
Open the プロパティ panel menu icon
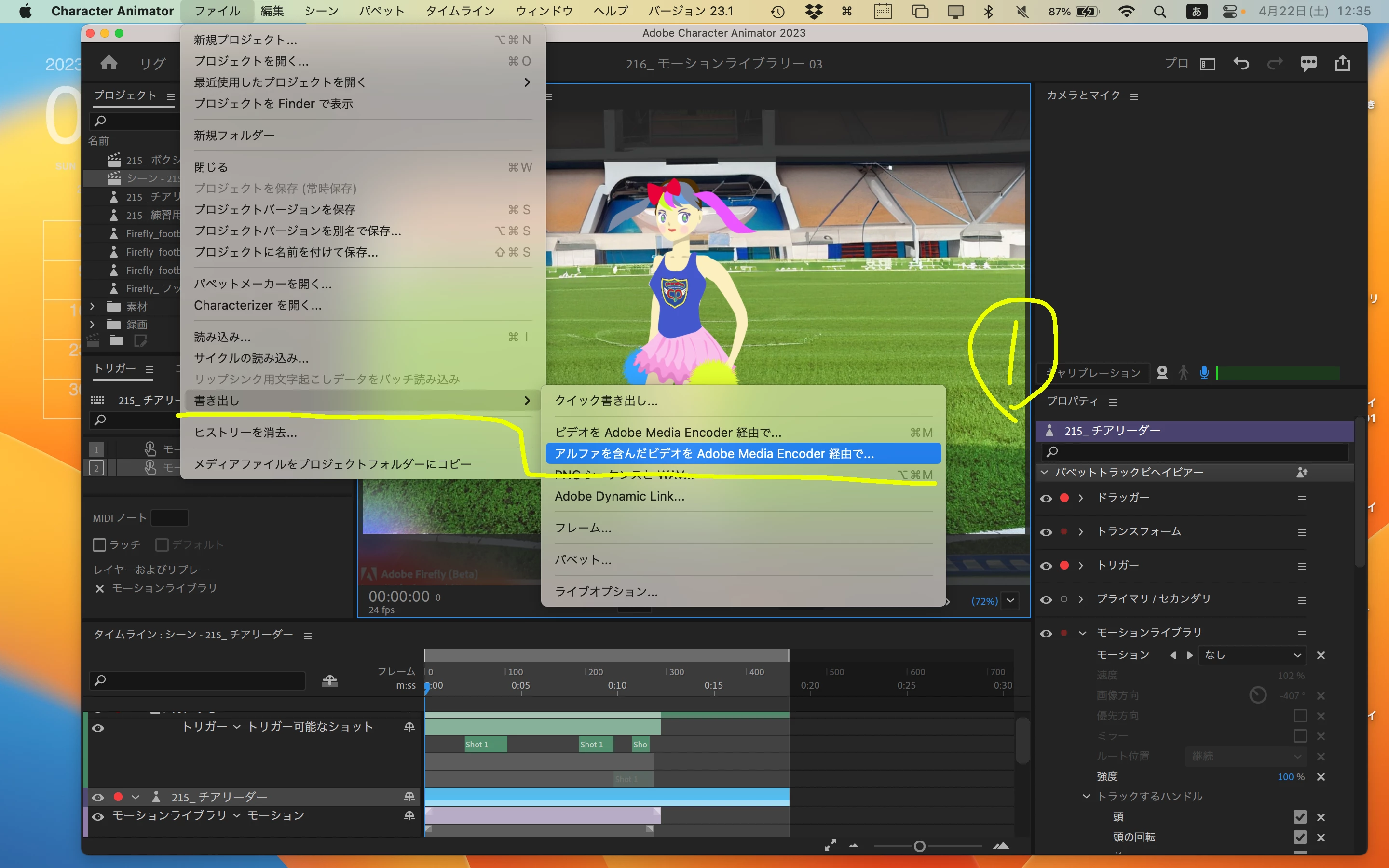point(1113,403)
